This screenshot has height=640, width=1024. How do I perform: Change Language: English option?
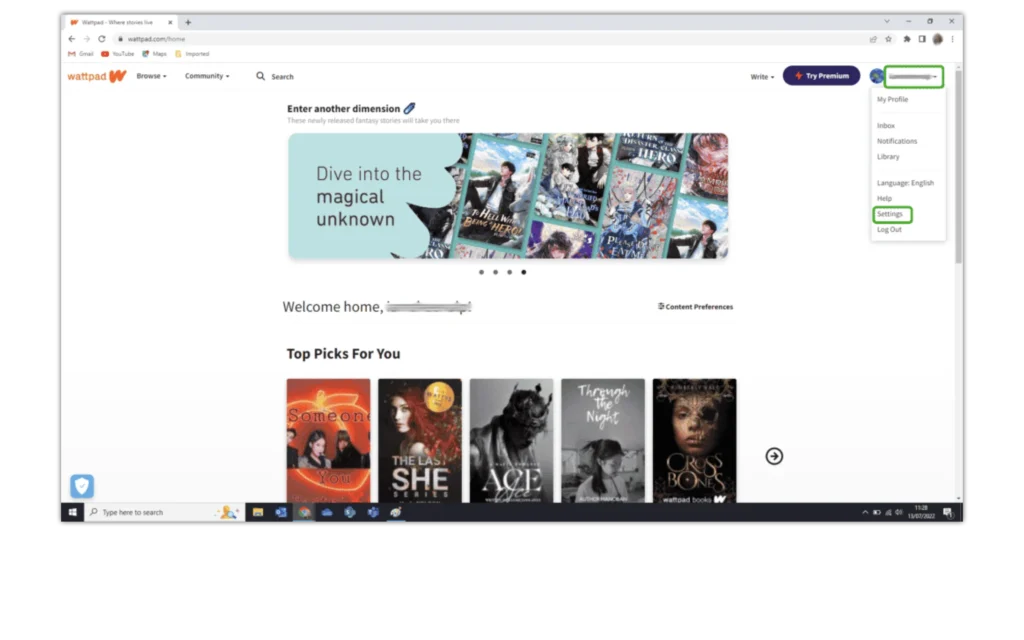905,183
